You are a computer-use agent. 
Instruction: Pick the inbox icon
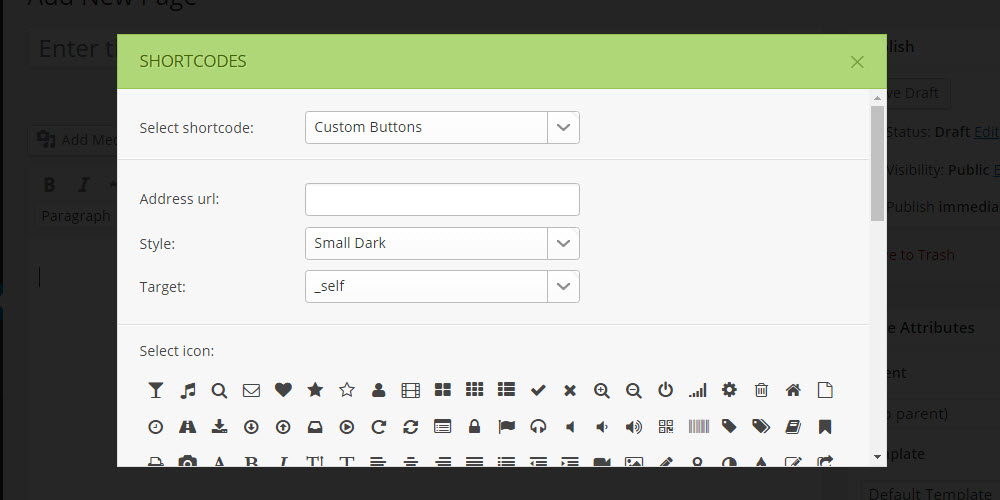click(x=315, y=427)
